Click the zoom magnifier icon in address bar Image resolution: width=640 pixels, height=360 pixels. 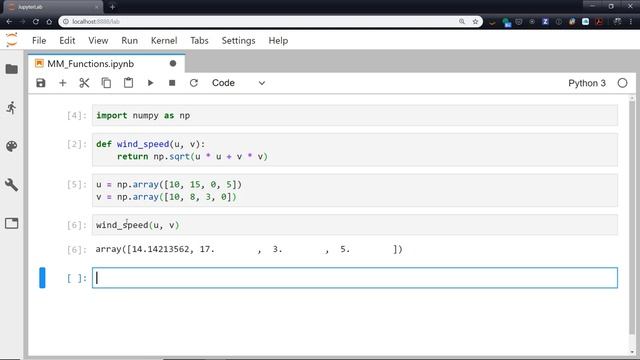coord(462,21)
